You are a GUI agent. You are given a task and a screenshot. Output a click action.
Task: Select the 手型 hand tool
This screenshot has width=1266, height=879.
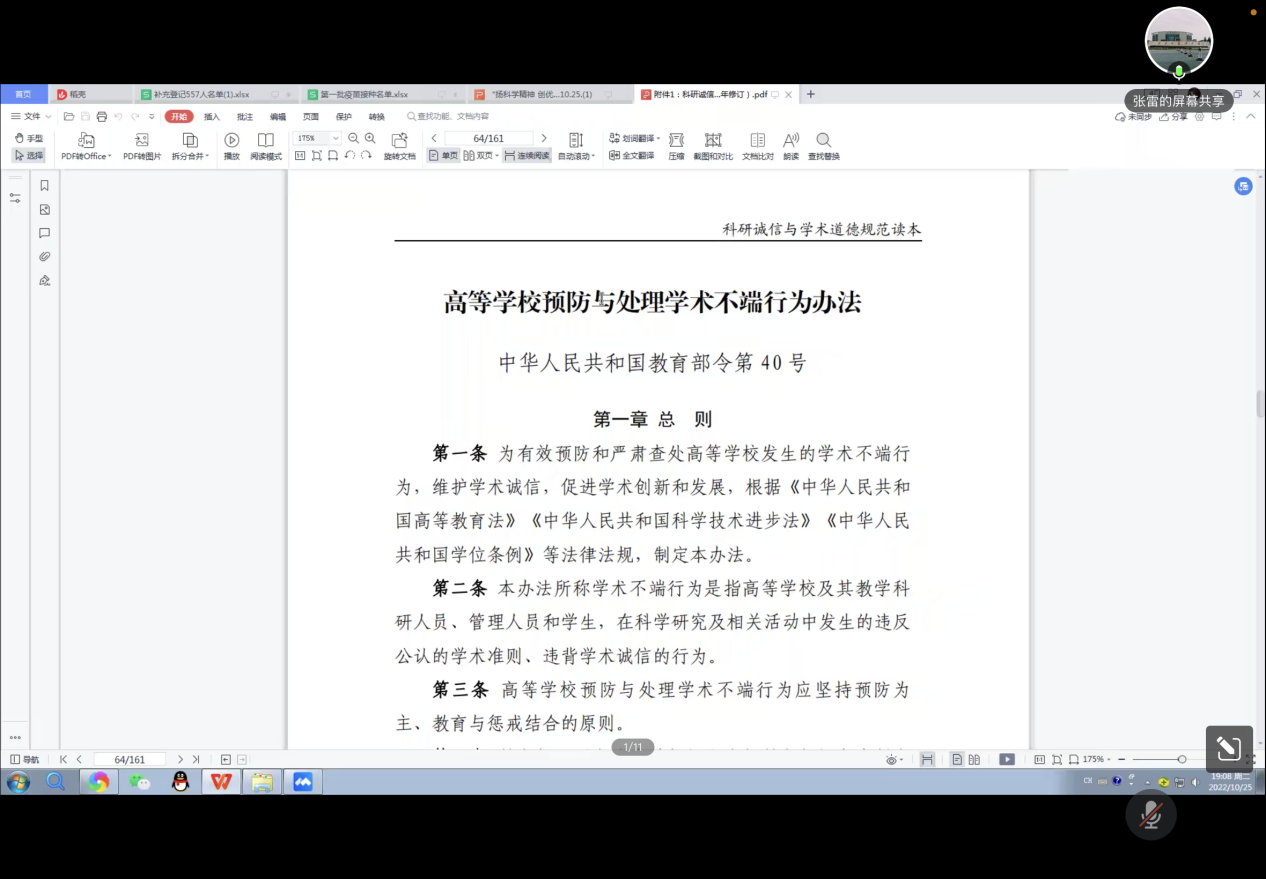[x=29, y=138]
